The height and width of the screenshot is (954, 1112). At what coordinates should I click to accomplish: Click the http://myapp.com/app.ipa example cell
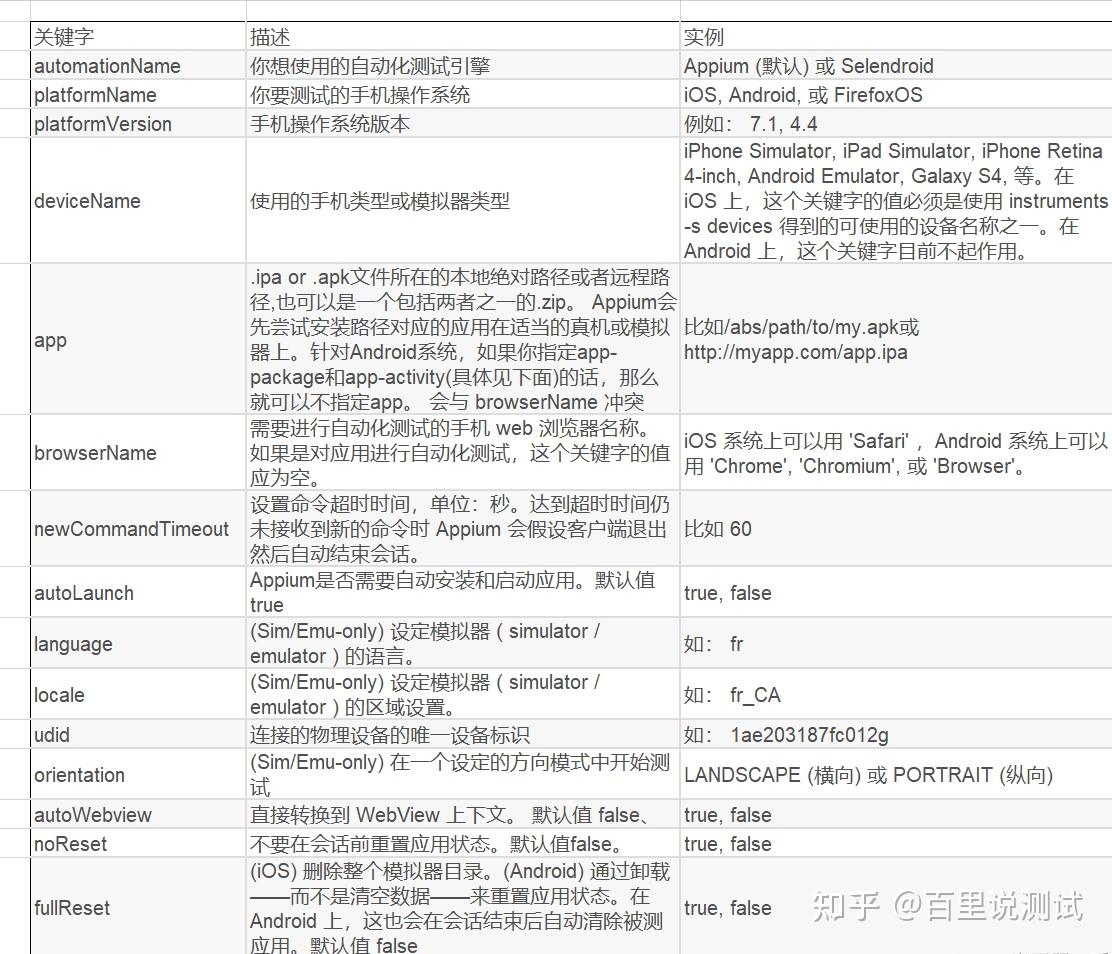coord(896,340)
